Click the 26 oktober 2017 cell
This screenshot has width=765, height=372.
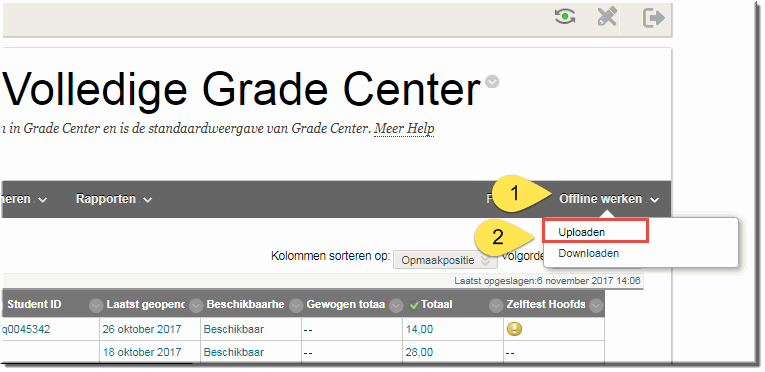point(142,330)
